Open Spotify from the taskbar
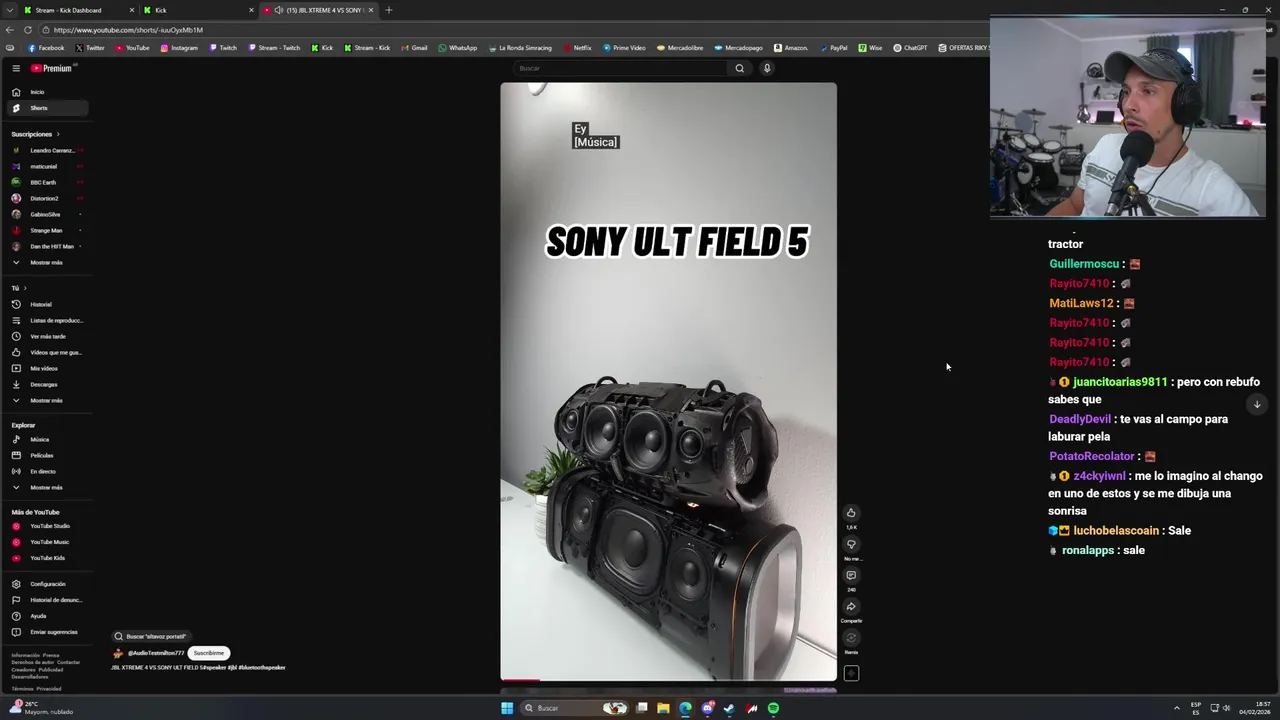1280x720 pixels. pyautogui.click(x=773, y=708)
